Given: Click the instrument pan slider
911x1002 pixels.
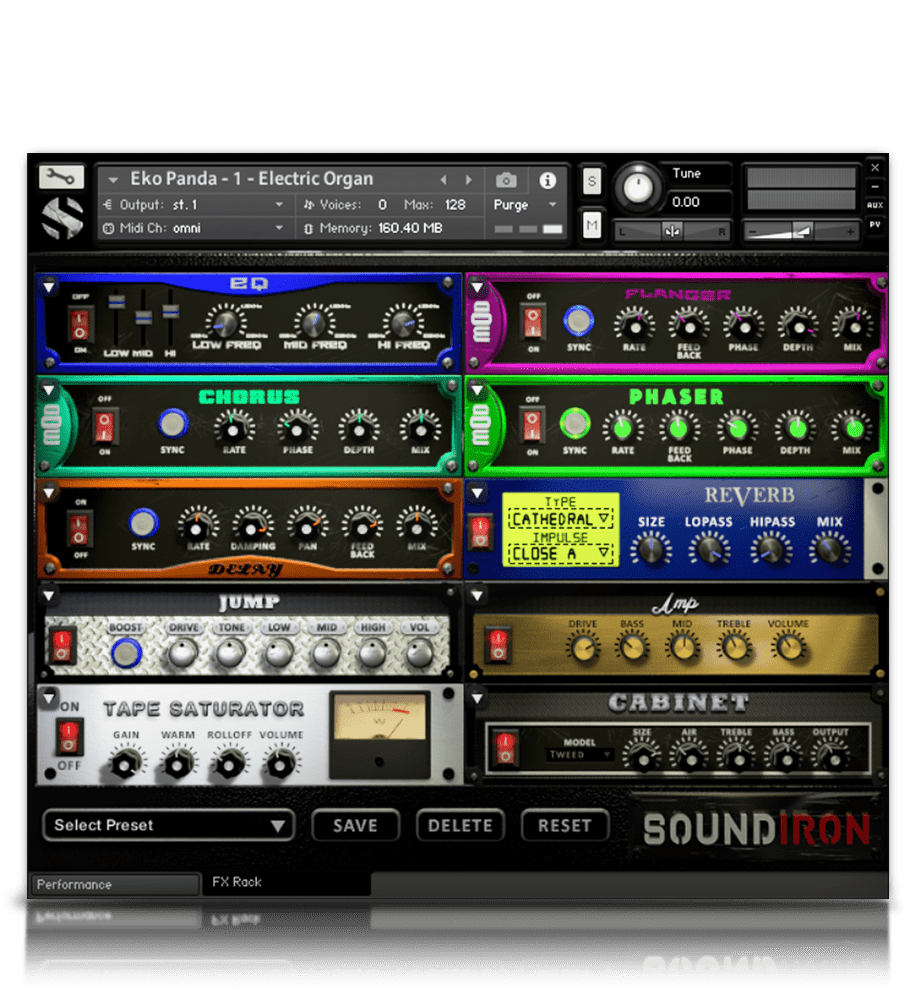Looking at the screenshot, I should [x=671, y=231].
